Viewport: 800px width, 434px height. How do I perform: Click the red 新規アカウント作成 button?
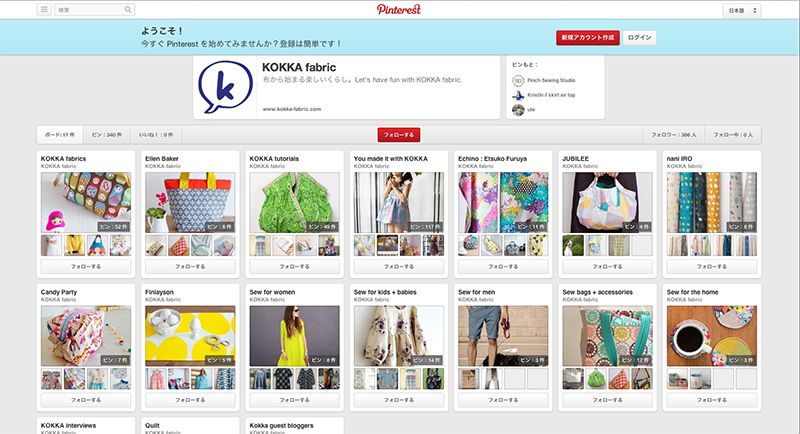tap(588, 38)
